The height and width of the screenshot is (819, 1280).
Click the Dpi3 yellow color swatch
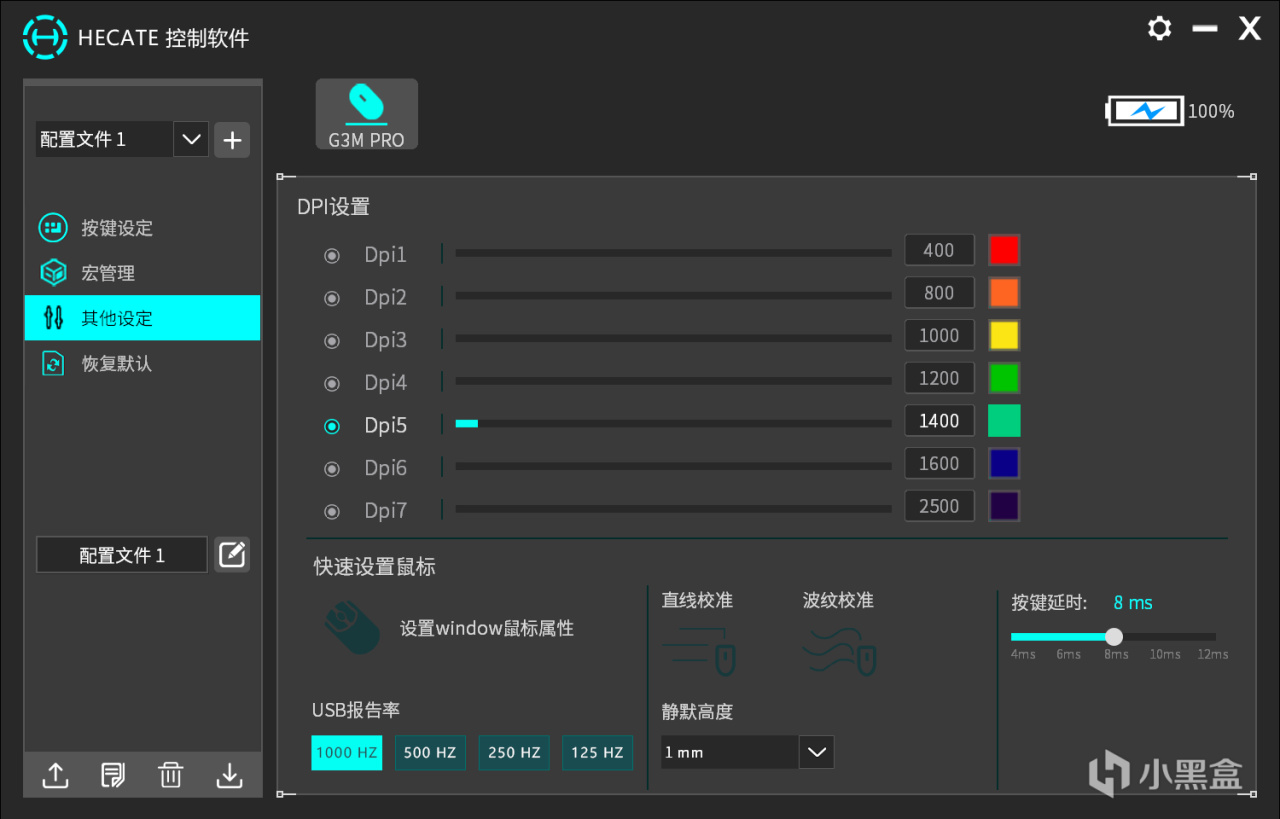1004,335
